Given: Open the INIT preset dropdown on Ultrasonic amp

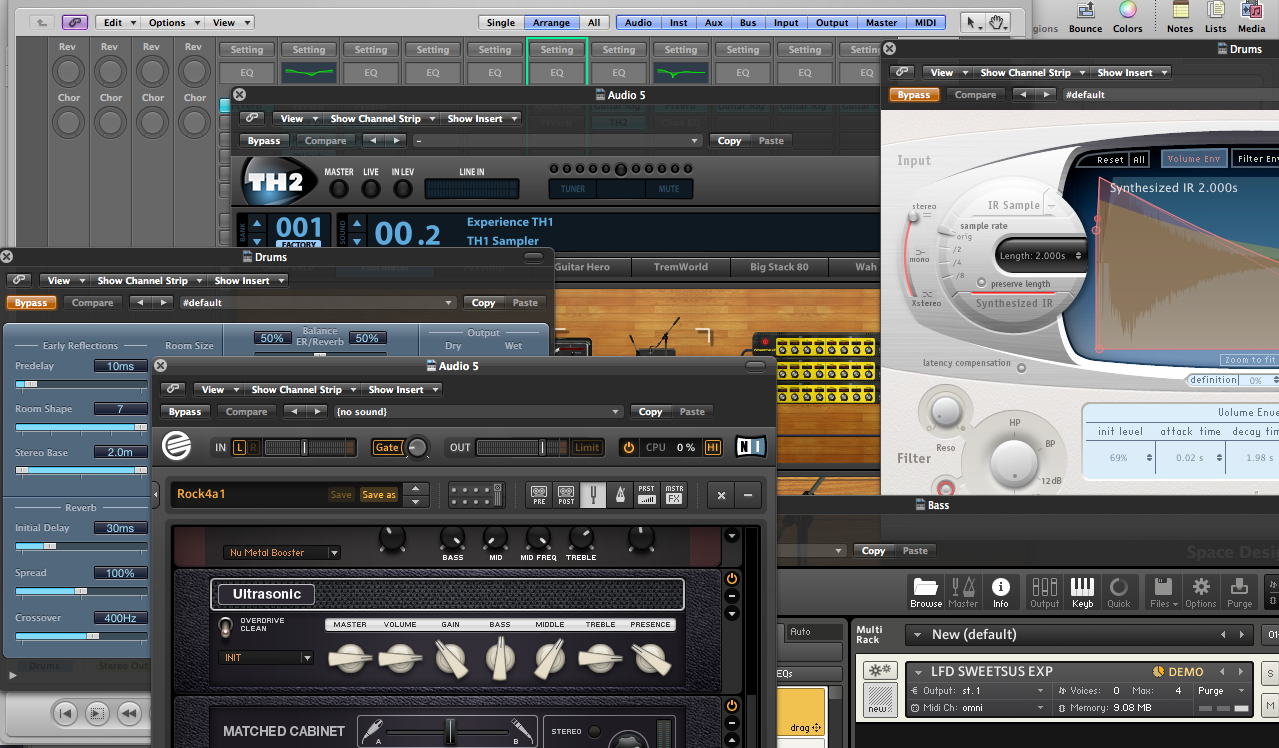Looking at the screenshot, I should tap(266, 658).
